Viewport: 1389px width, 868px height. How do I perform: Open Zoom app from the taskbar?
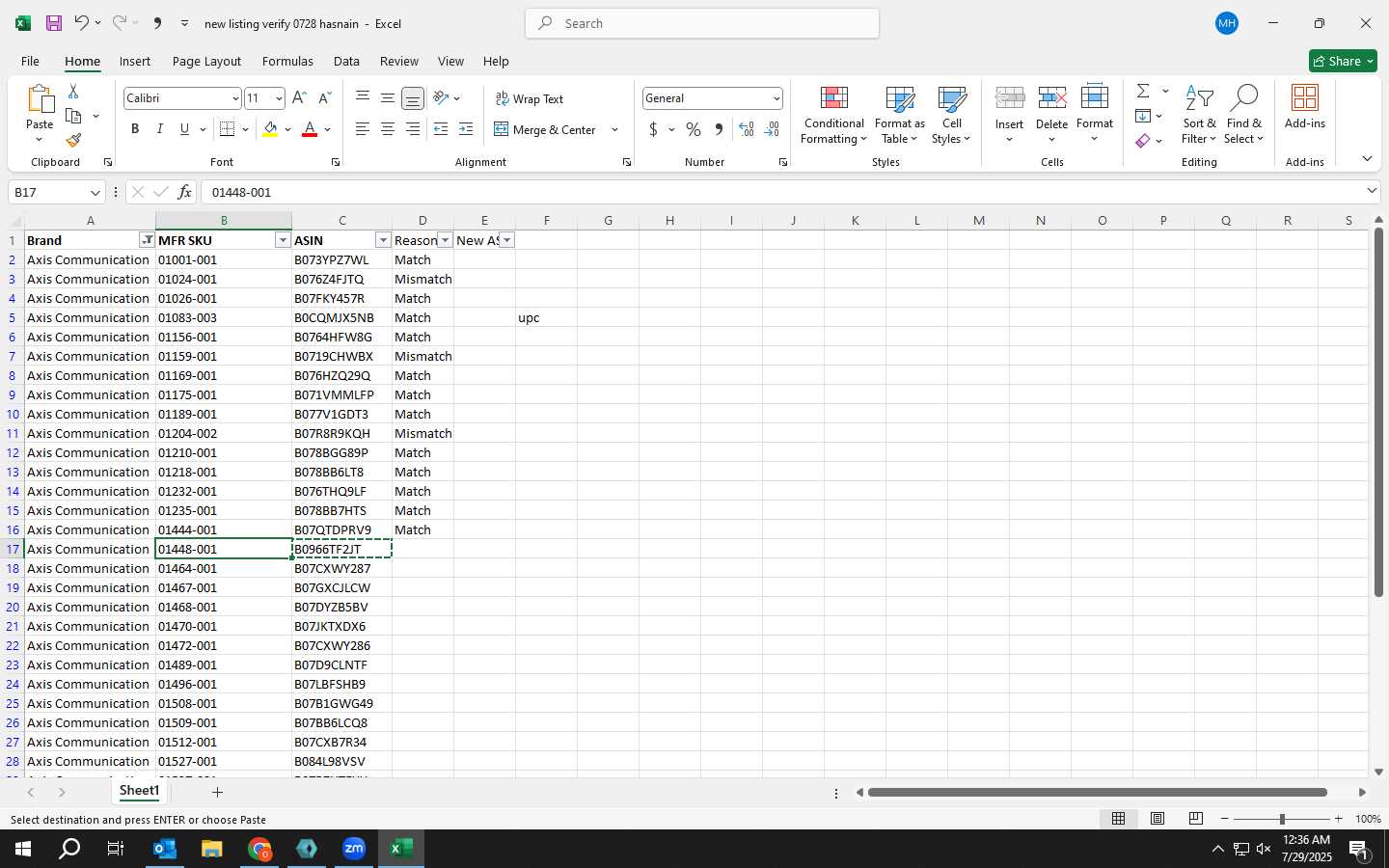coord(354,849)
